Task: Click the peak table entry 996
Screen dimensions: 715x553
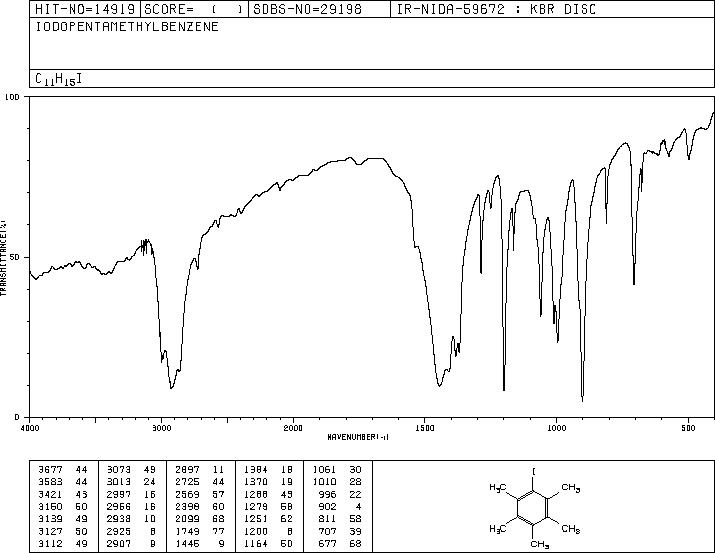Action: coord(327,494)
